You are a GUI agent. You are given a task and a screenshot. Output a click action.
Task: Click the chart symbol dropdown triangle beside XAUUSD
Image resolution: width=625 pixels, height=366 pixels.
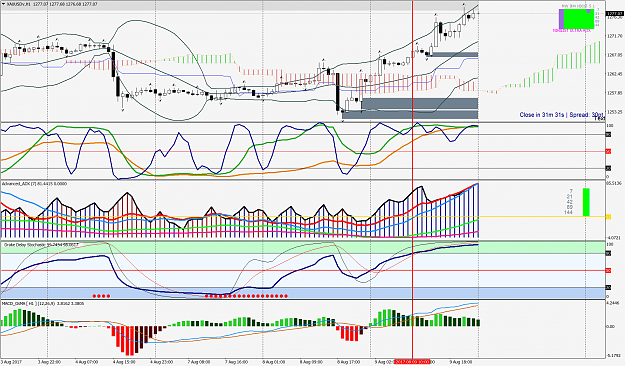(3, 4)
